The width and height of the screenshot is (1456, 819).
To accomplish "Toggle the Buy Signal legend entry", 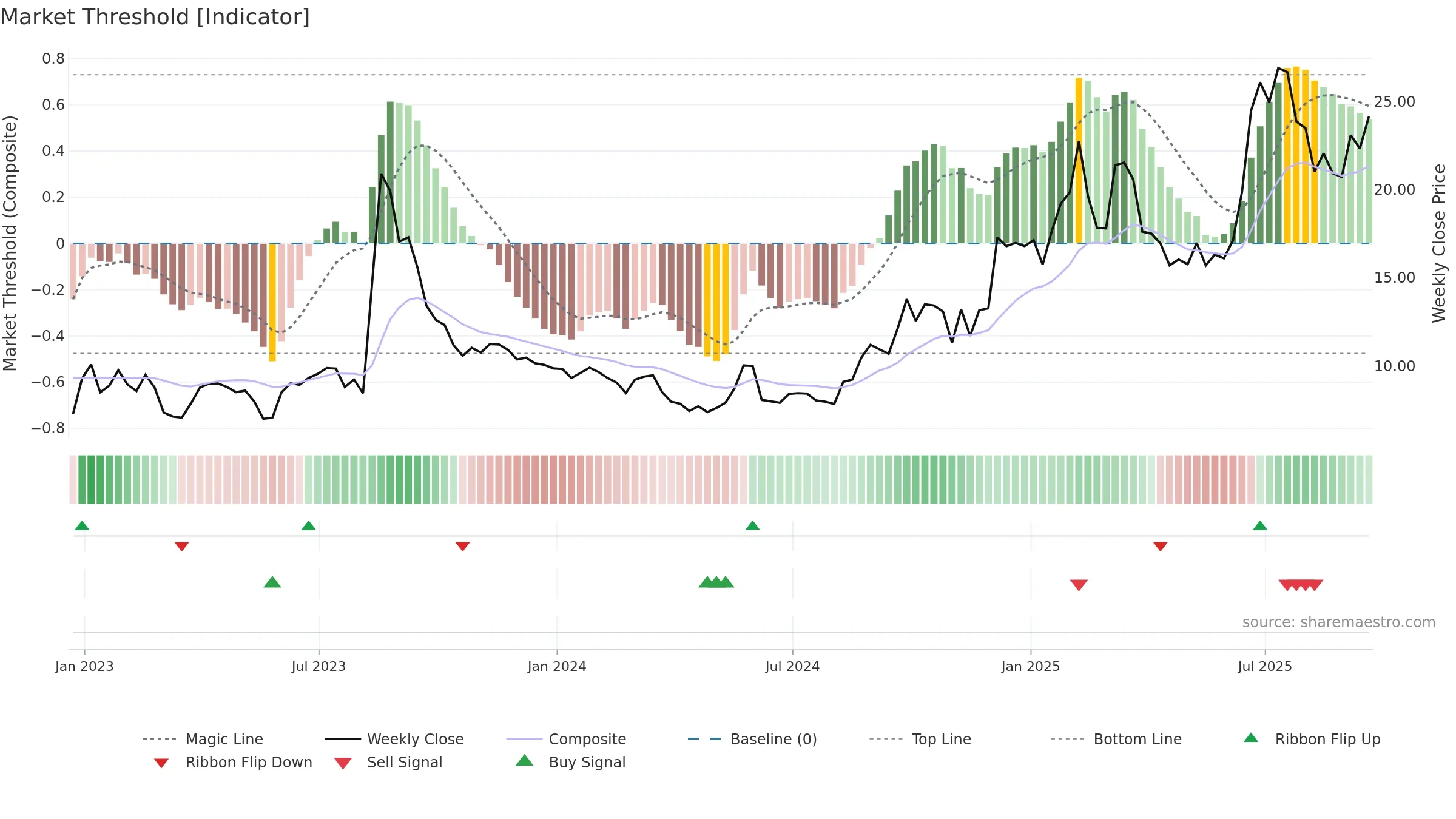I will 570,762.
